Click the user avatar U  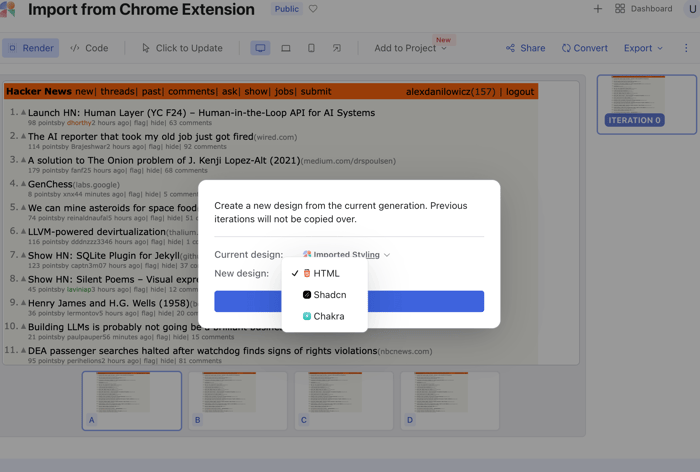[x=692, y=9]
